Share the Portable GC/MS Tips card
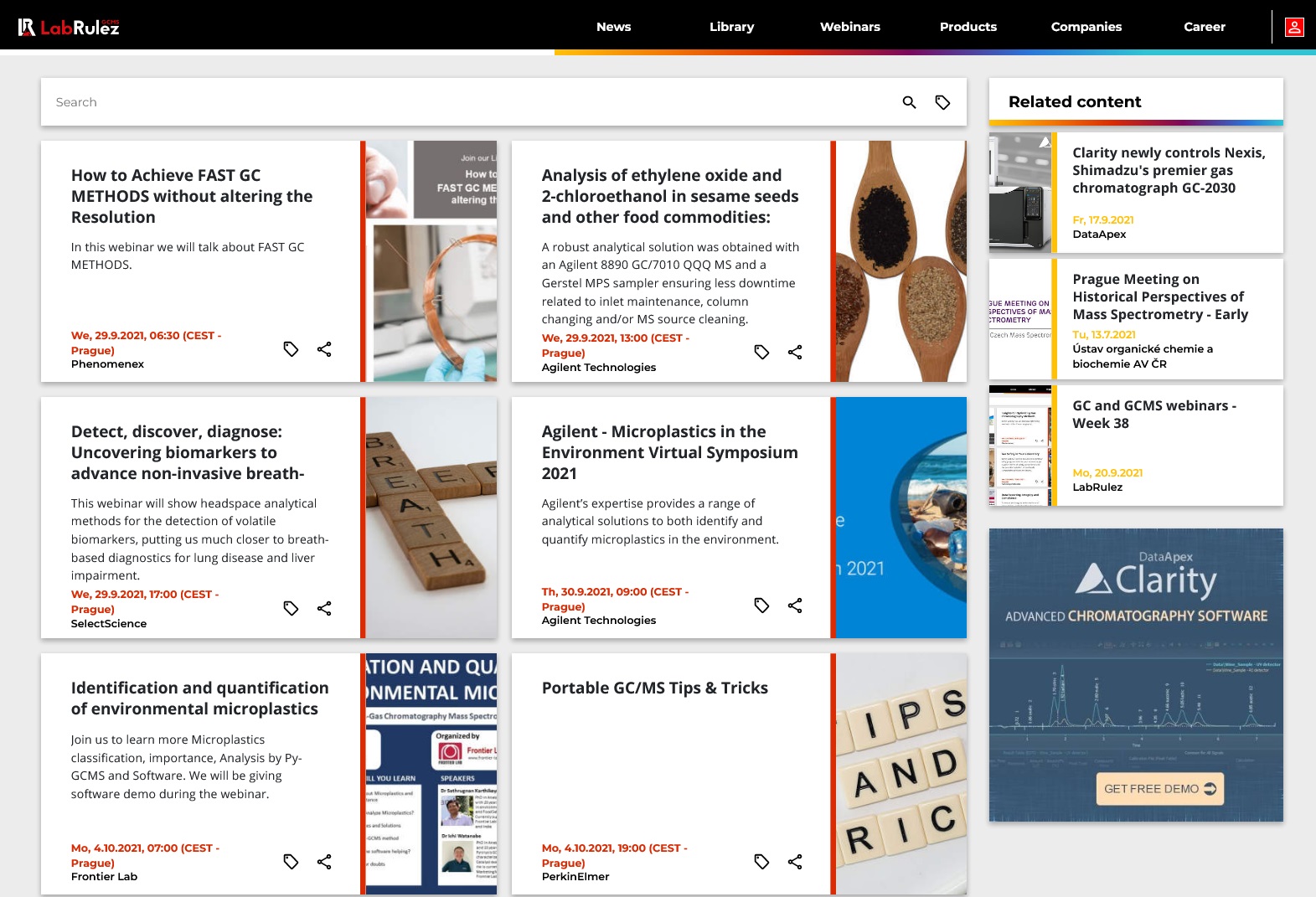 pyautogui.click(x=795, y=862)
